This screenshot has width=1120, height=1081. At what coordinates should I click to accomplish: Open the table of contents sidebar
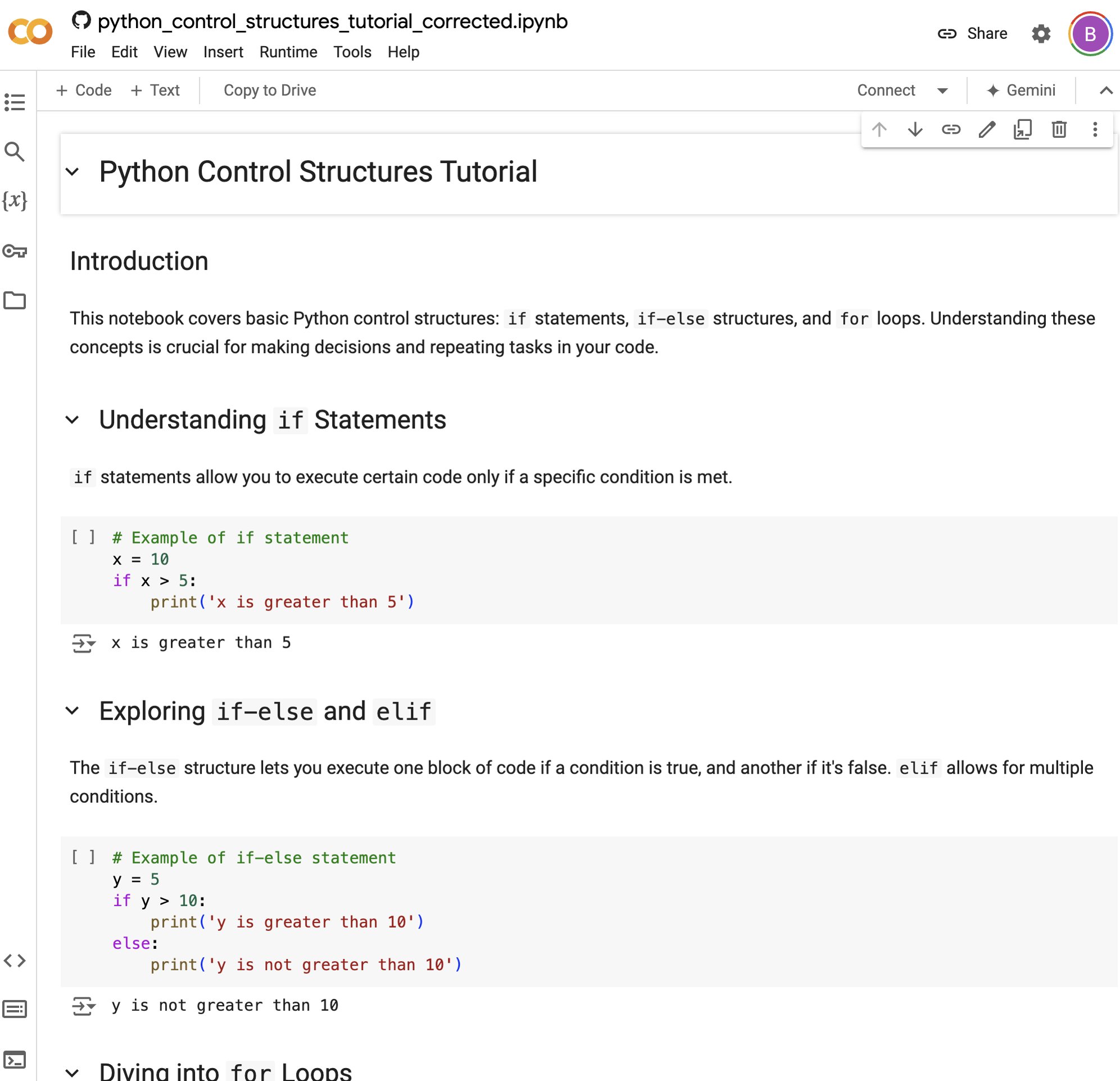15,103
